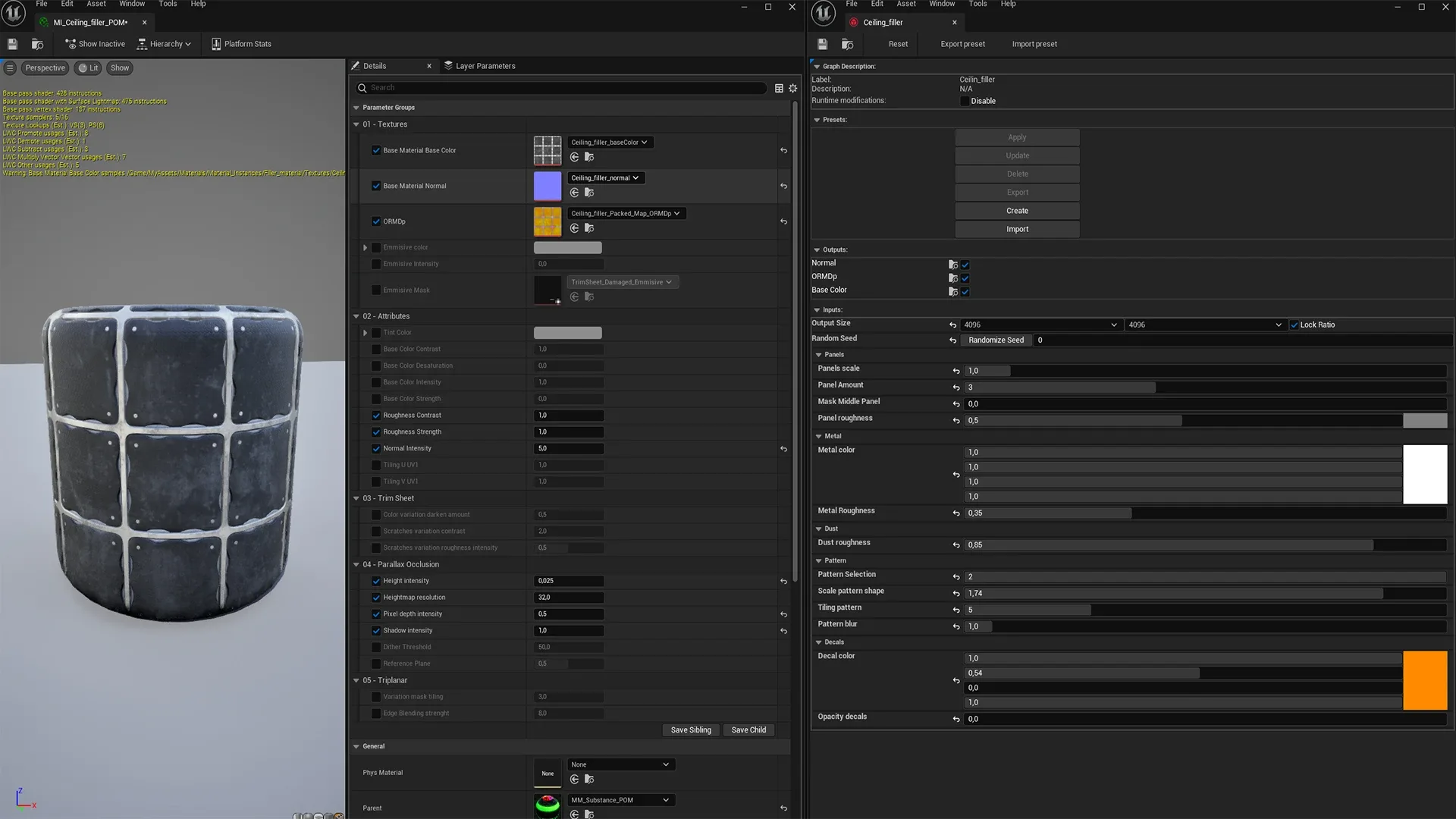Uncheck the Roughness Contrast parameter checkbox
The width and height of the screenshot is (1456, 819).
[x=376, y=416]
